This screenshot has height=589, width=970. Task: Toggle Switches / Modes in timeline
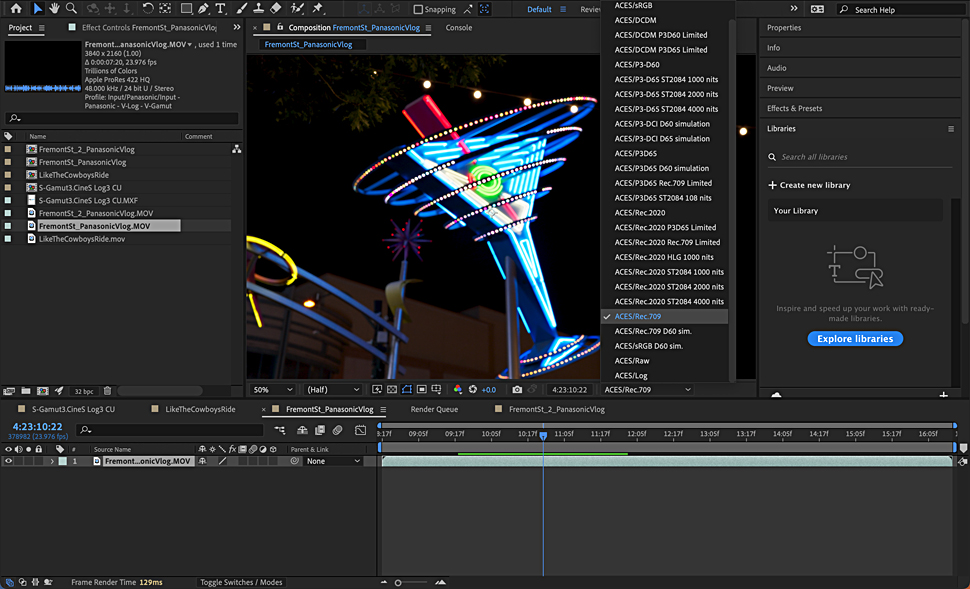pyautogui.click(x=241, y=582)
